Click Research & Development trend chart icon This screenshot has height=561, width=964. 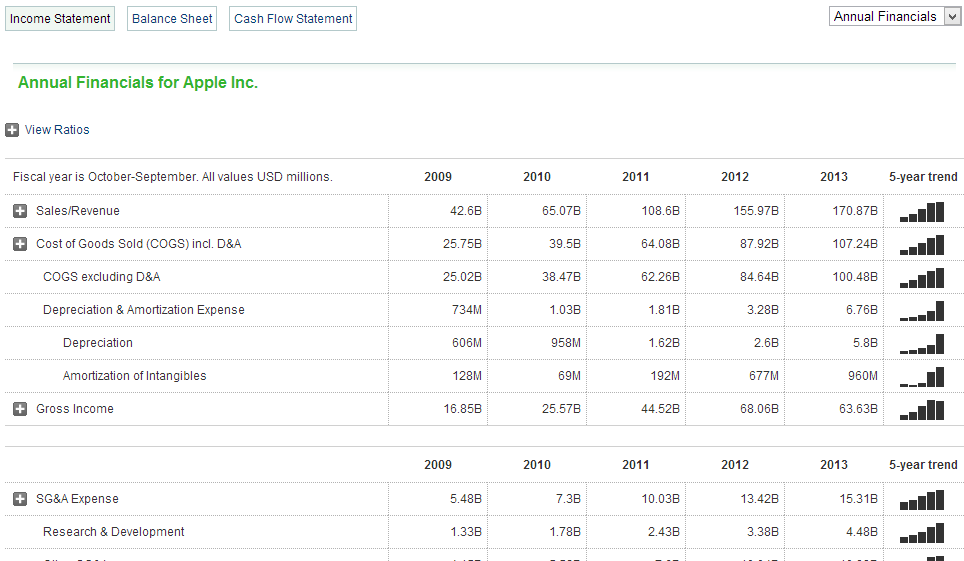(x=921, y=532)
